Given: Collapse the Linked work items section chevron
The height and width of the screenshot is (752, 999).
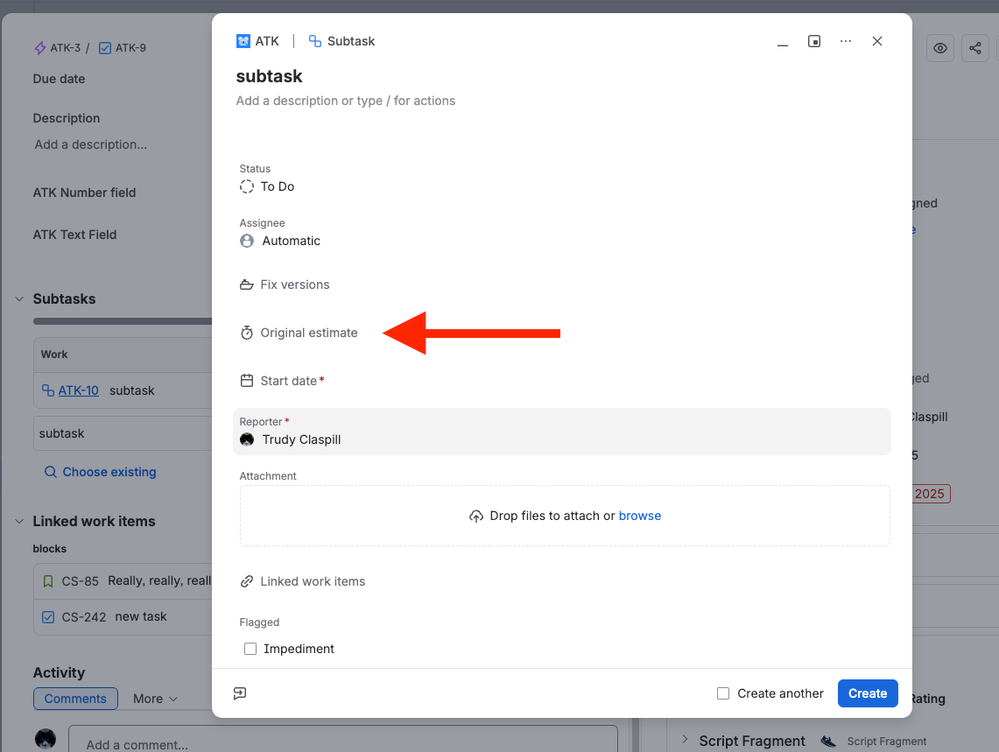Looking at the screenshot, I should [x=19, y=521].
